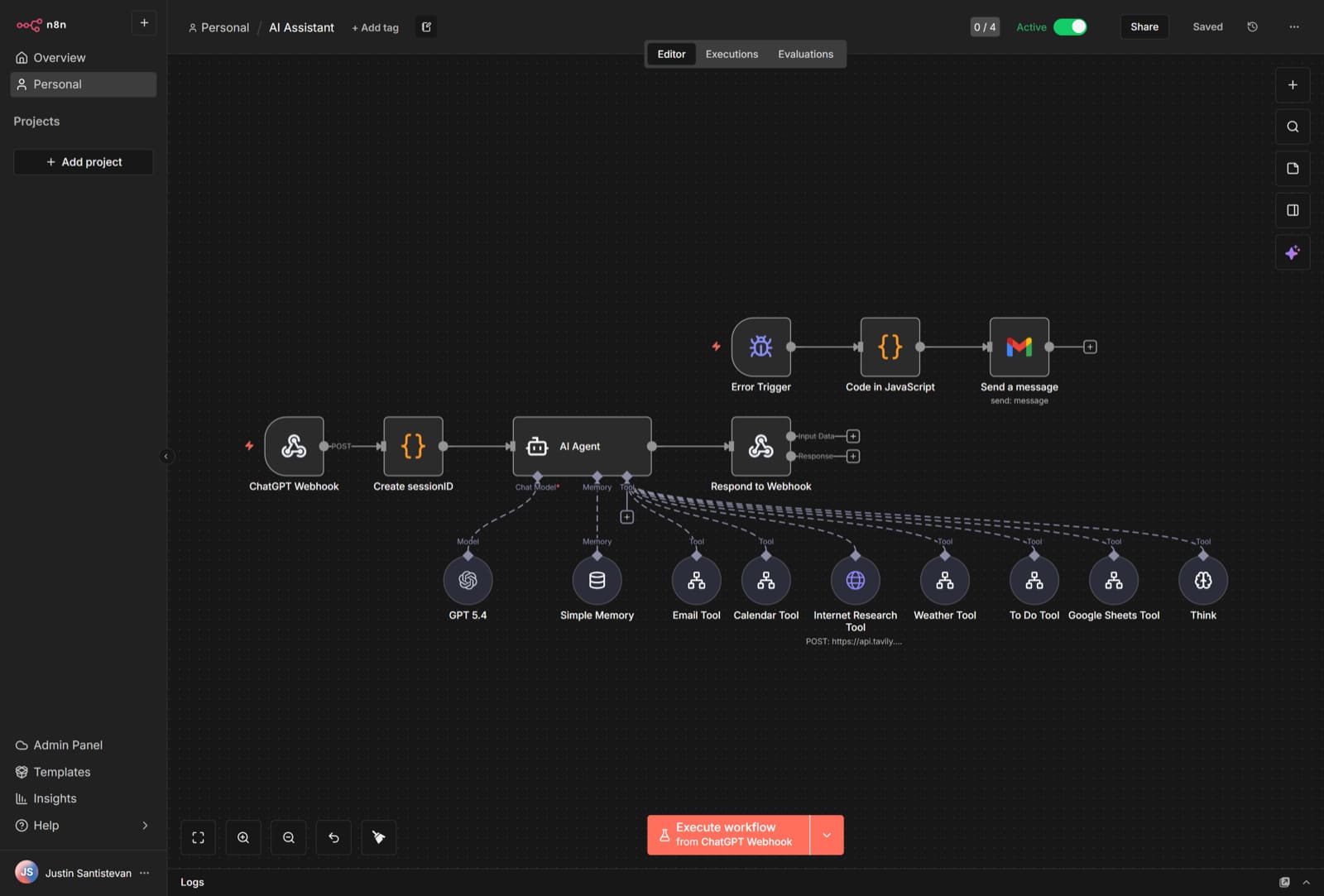
Task: Toggle the workflow Active switch
Action: pyautogui.click(x=1070, y=26)
